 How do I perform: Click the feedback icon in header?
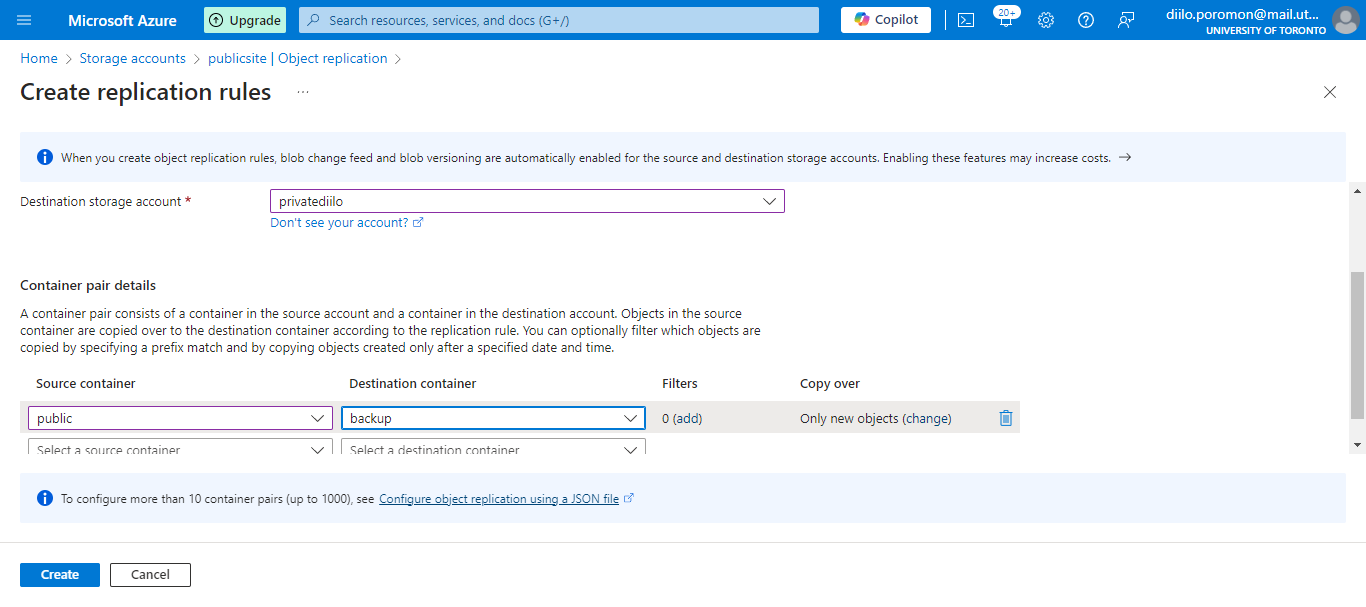pyautogui.click(x=1126, y=20)
